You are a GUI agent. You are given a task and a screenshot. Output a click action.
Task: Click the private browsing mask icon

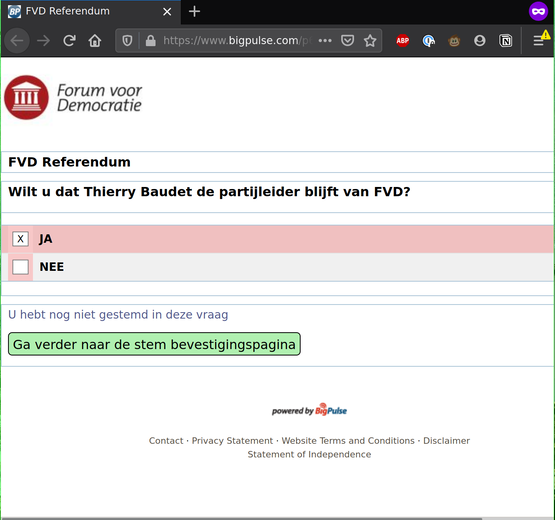[x=538, y=12]
